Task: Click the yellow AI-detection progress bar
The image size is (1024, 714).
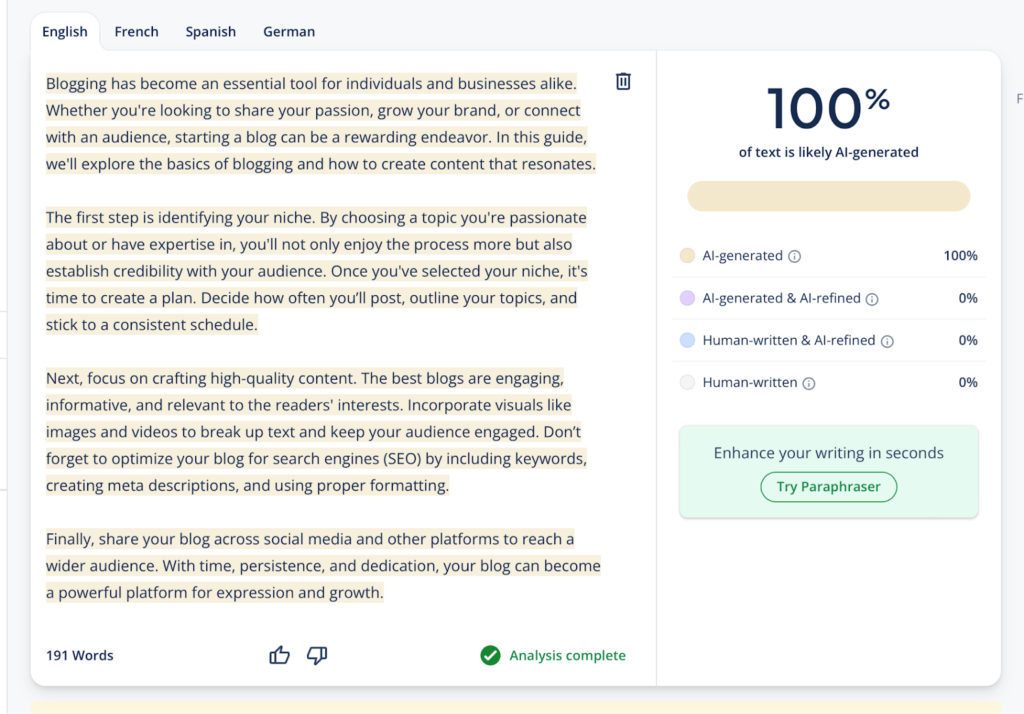Action: [828, 196]
